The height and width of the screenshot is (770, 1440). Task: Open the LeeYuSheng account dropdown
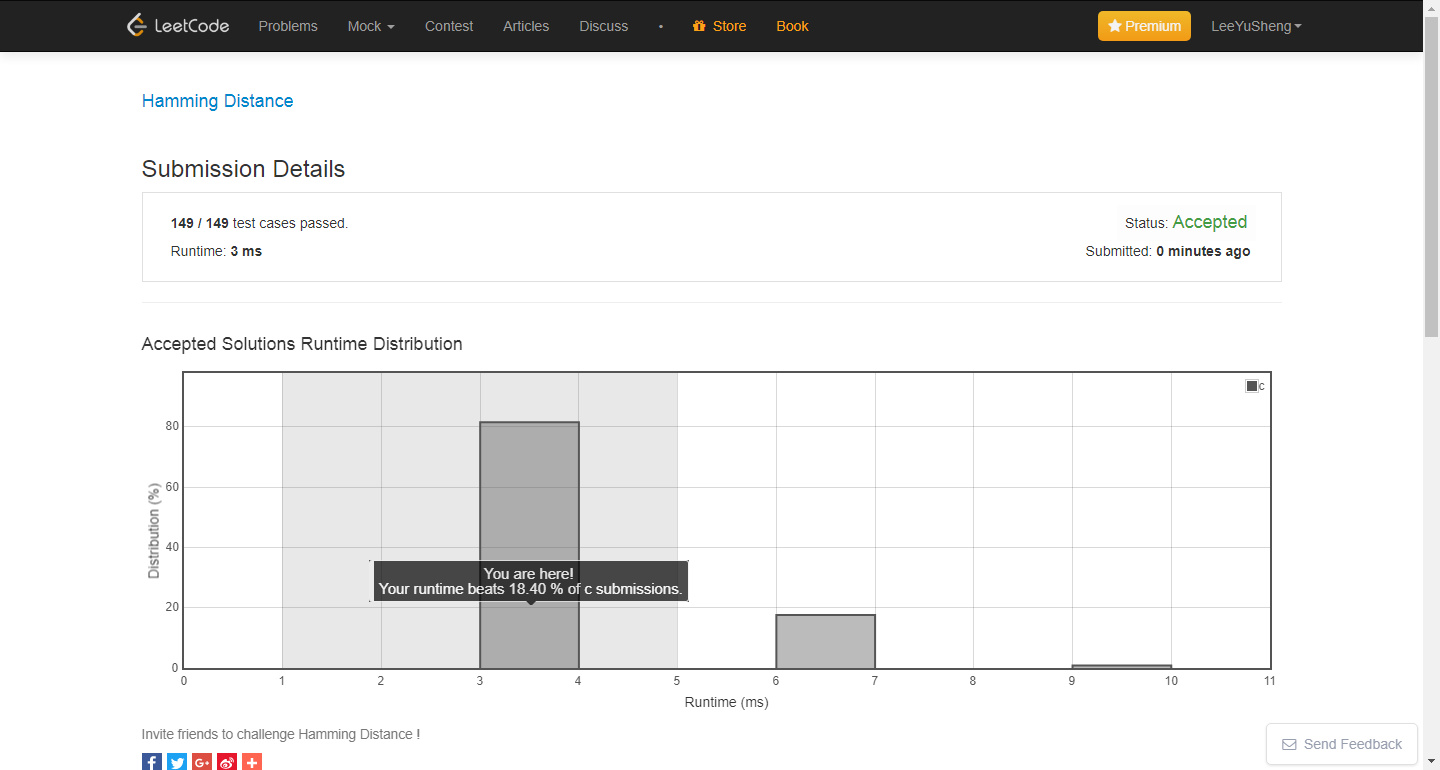(1255, 26)
